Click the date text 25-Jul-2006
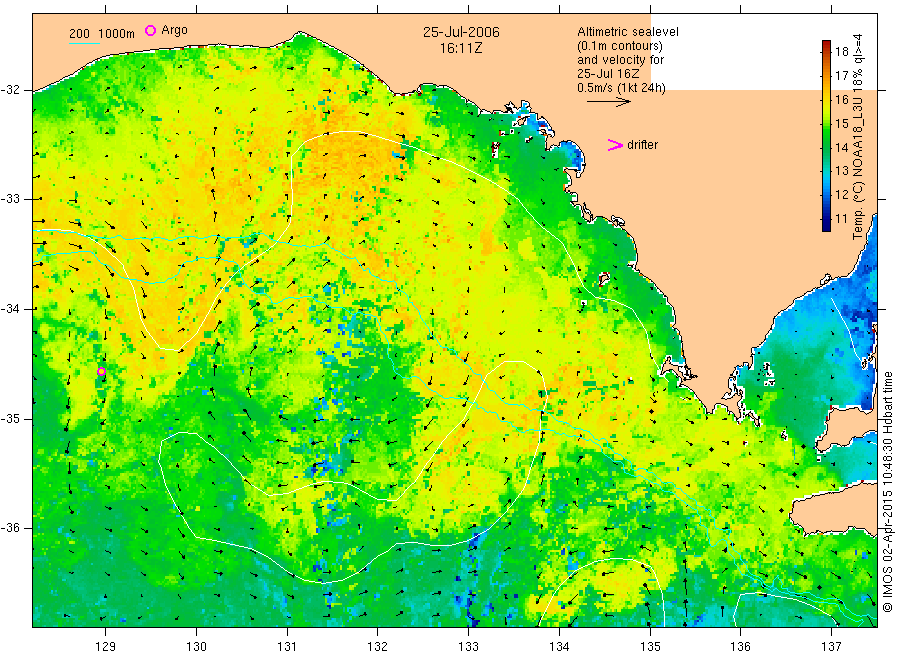The image size is (900, 660). pyautogui.click(x=461, y=32)
